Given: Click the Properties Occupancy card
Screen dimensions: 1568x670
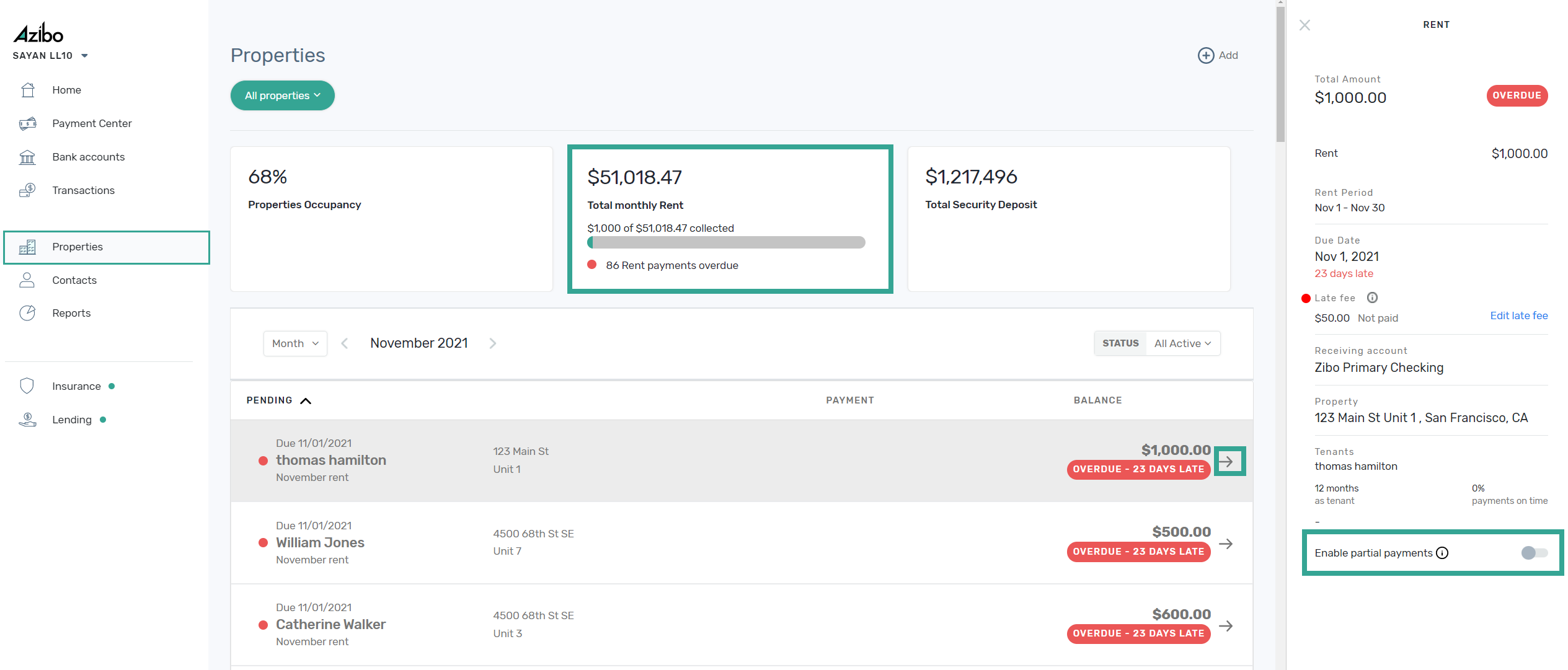Looking at the screenshot, I should (x=391, y=219).
